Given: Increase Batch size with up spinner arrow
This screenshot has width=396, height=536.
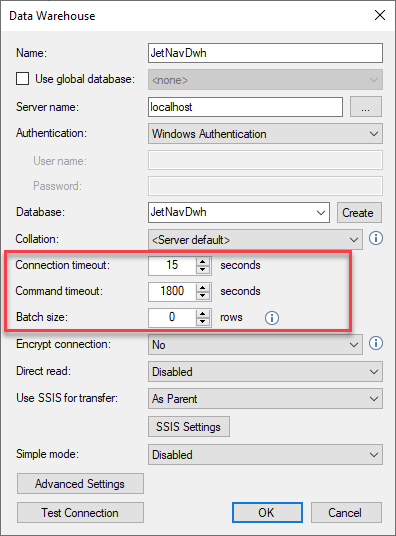Looking at the screenshot, I should (x=203, y=313).
